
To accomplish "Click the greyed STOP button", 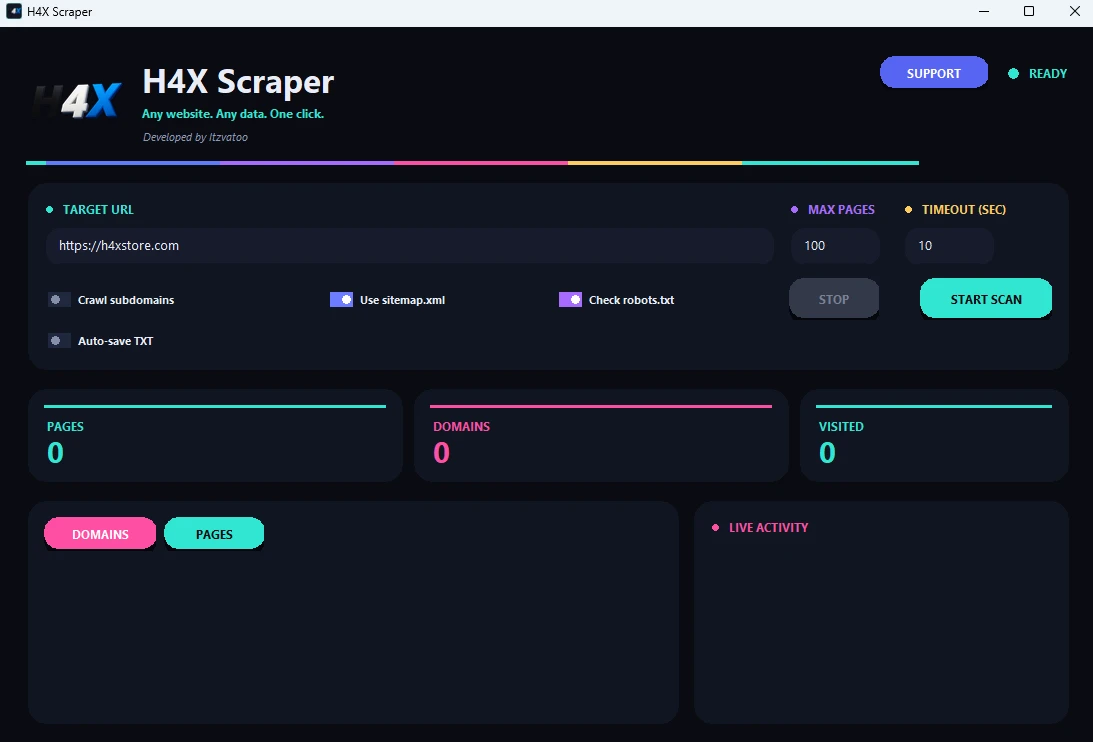I will coord(834,298).
